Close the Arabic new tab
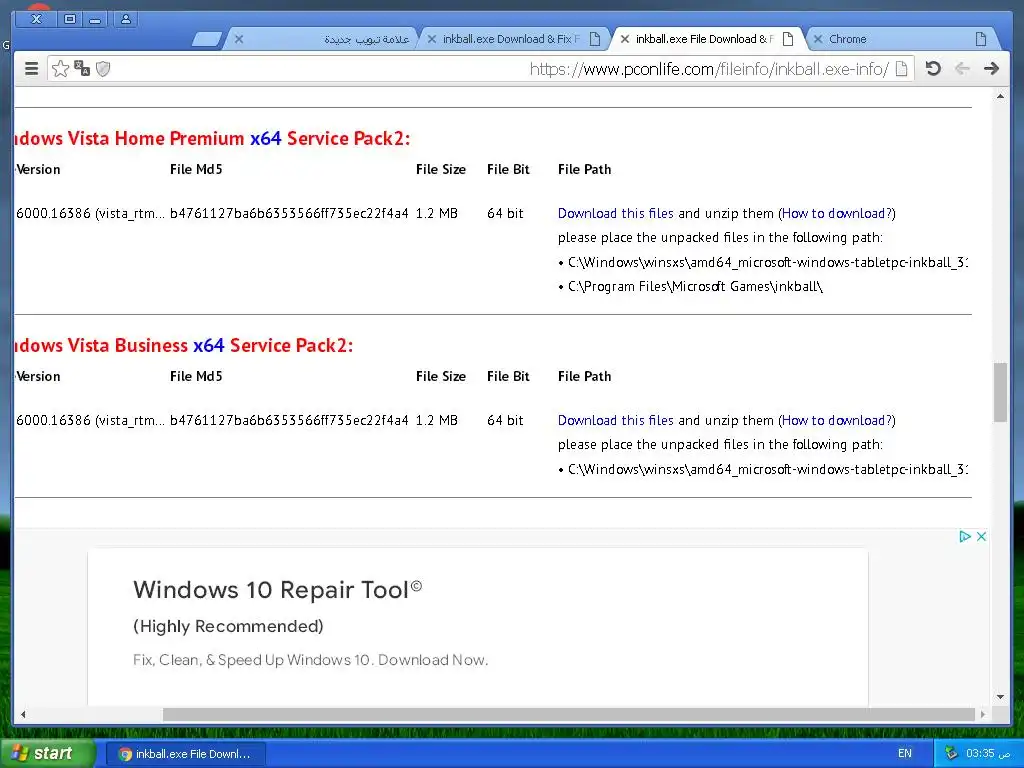 pyautogui.click(x=239, y=39)
